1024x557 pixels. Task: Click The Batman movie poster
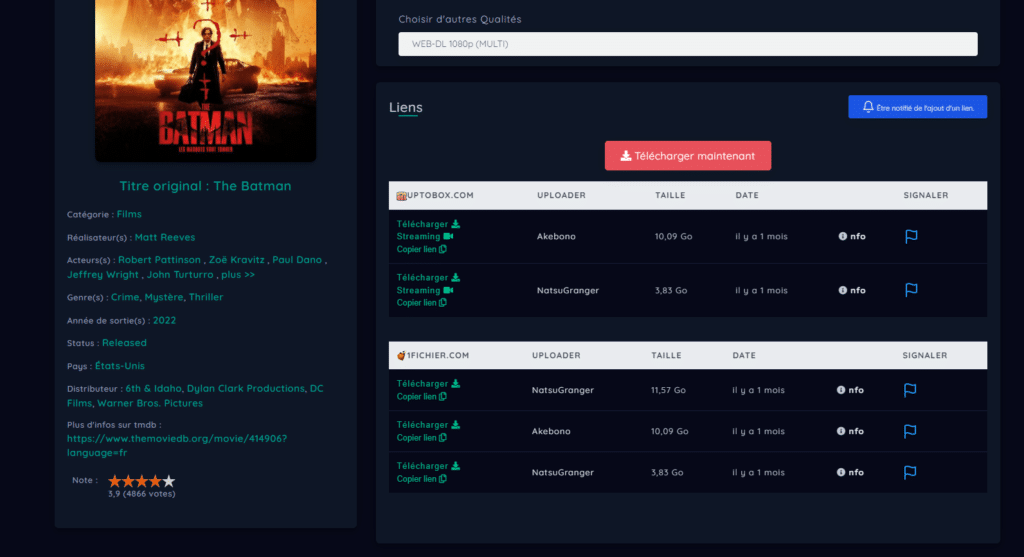(x=206, y=80)
